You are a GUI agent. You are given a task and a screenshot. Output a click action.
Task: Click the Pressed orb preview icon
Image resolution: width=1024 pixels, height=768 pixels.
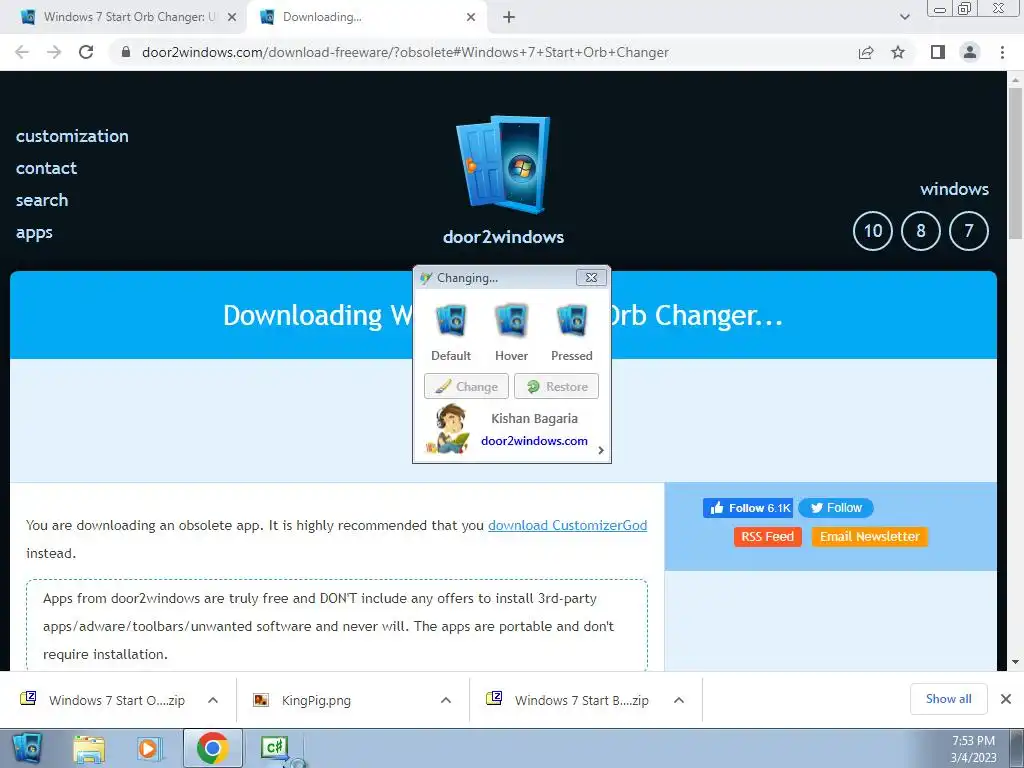click(571, 320)
